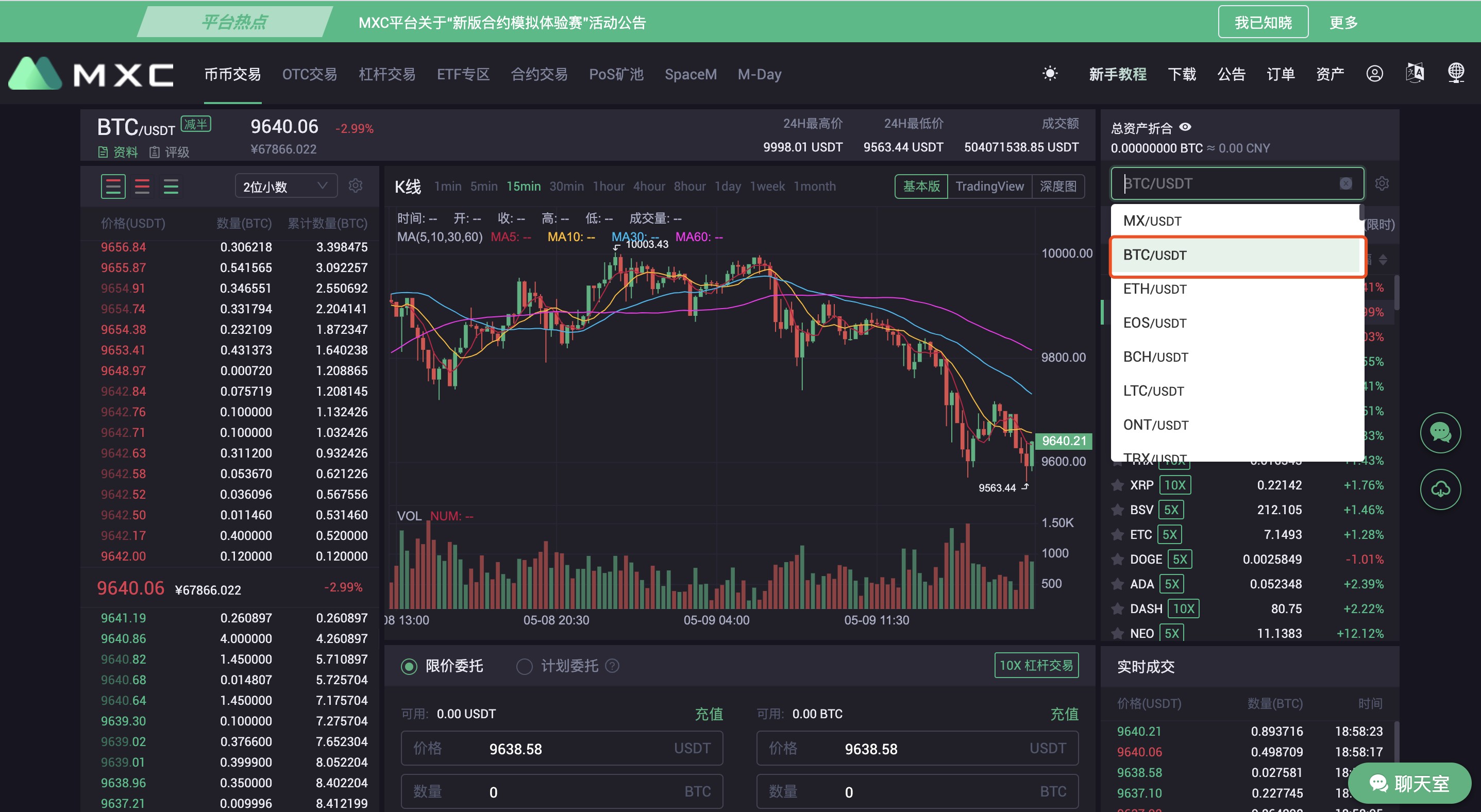
Task: Select 限价委托 limit order radio
Action: 409,666
